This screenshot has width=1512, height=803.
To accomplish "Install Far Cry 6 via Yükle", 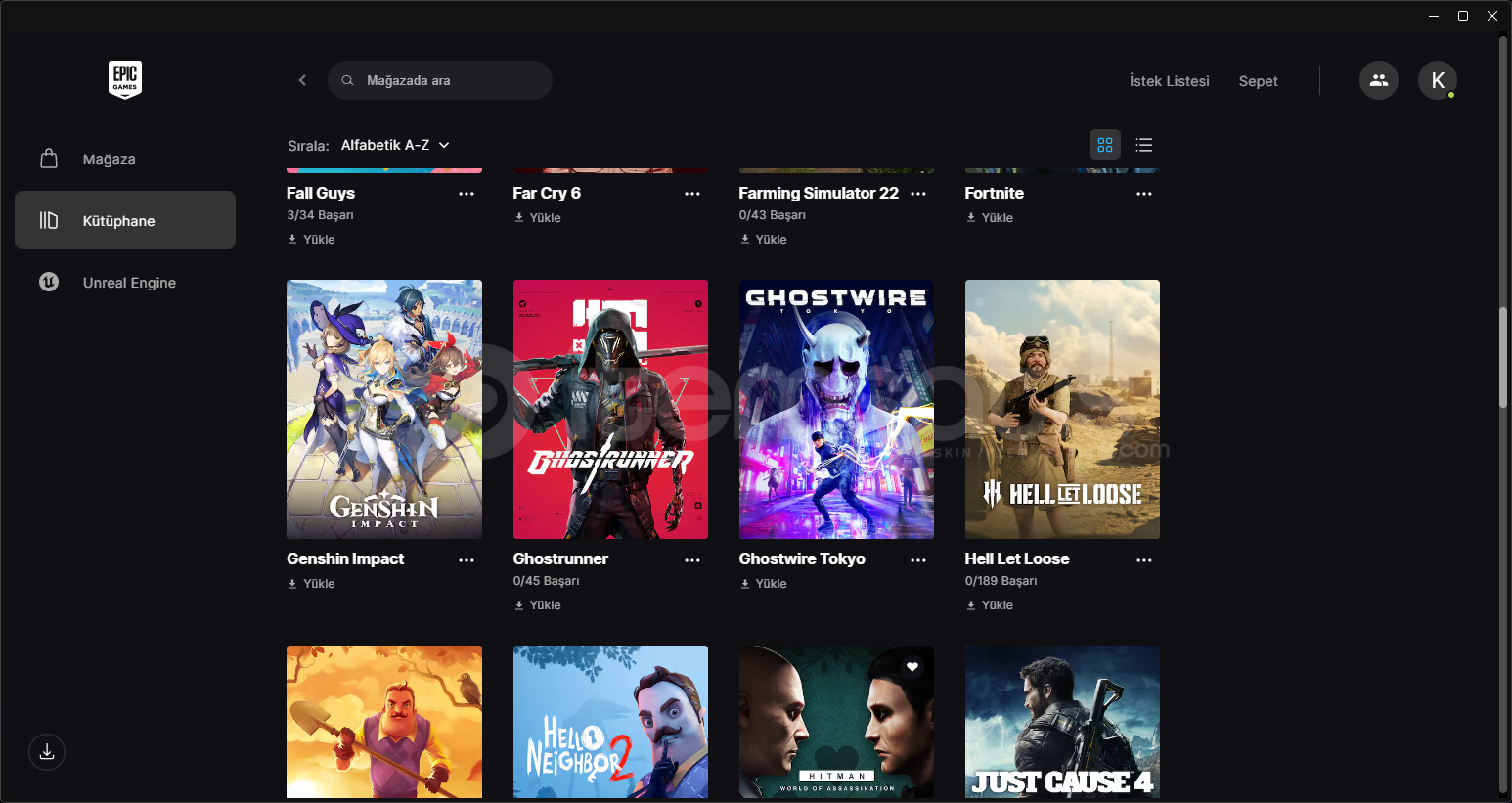I will pyautogui.click(x=537, y=217).
